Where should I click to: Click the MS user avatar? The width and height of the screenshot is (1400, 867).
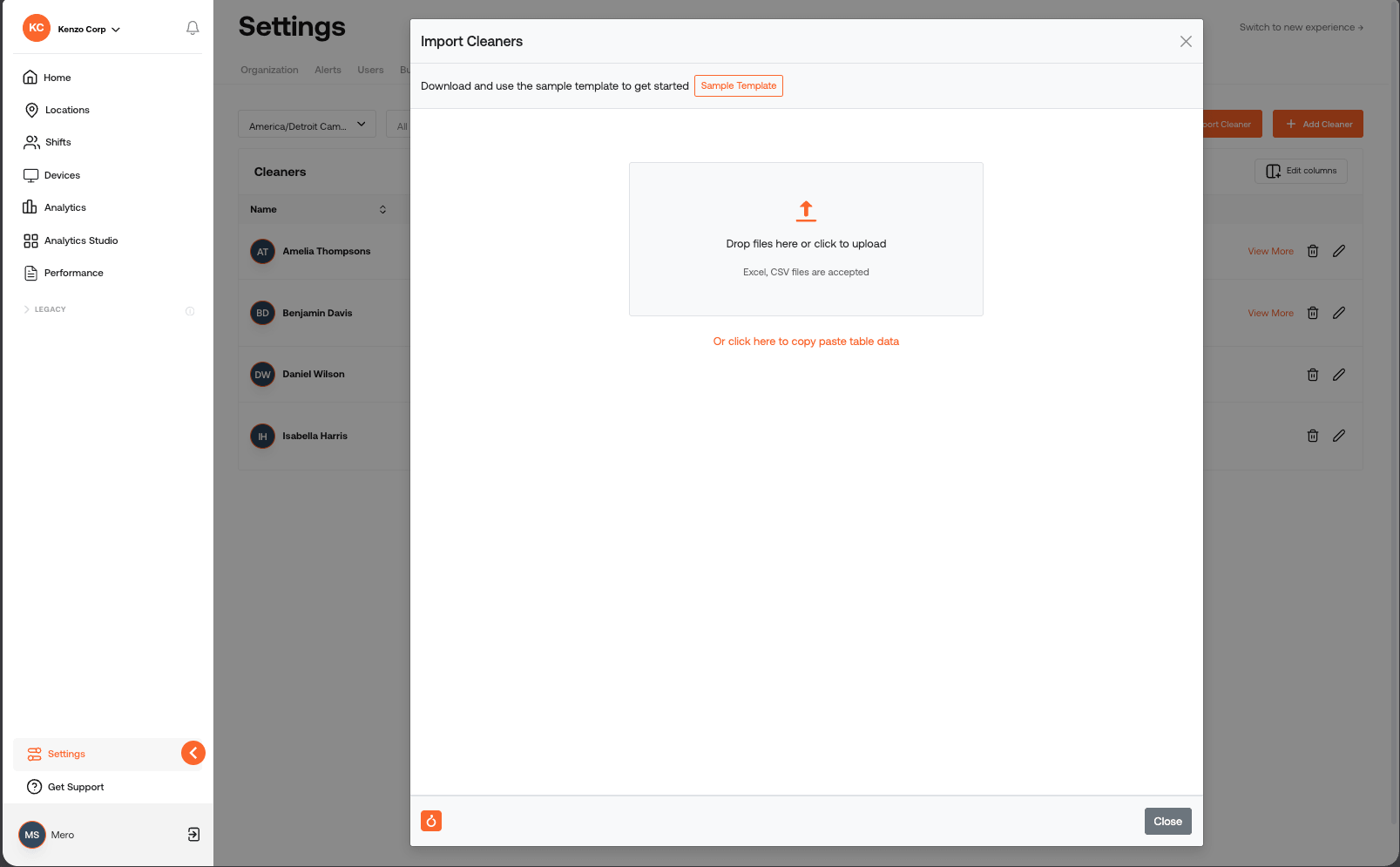tap(32, 835)
